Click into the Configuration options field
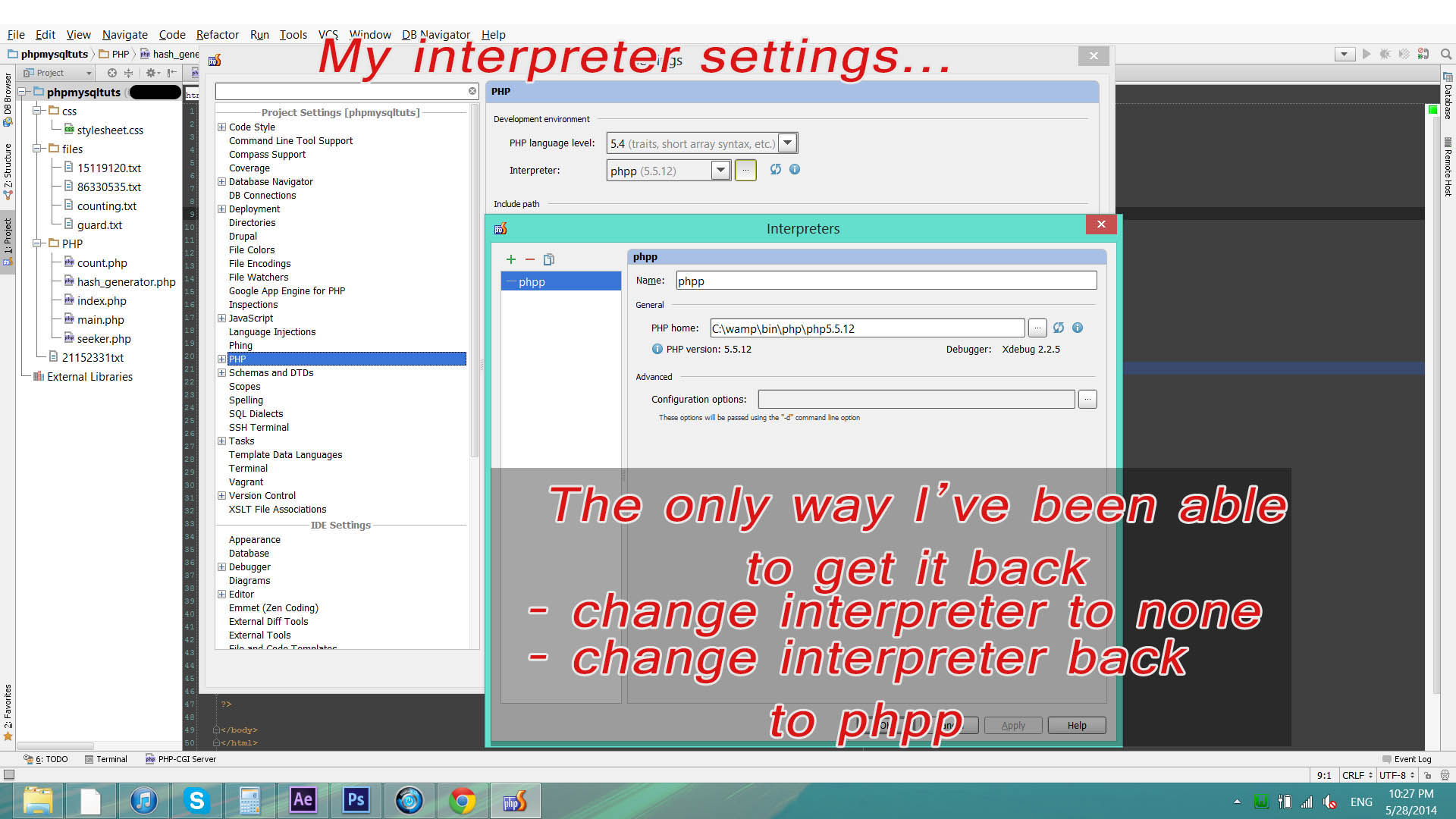Viewport: 1456px width, 819px height. 916,399
